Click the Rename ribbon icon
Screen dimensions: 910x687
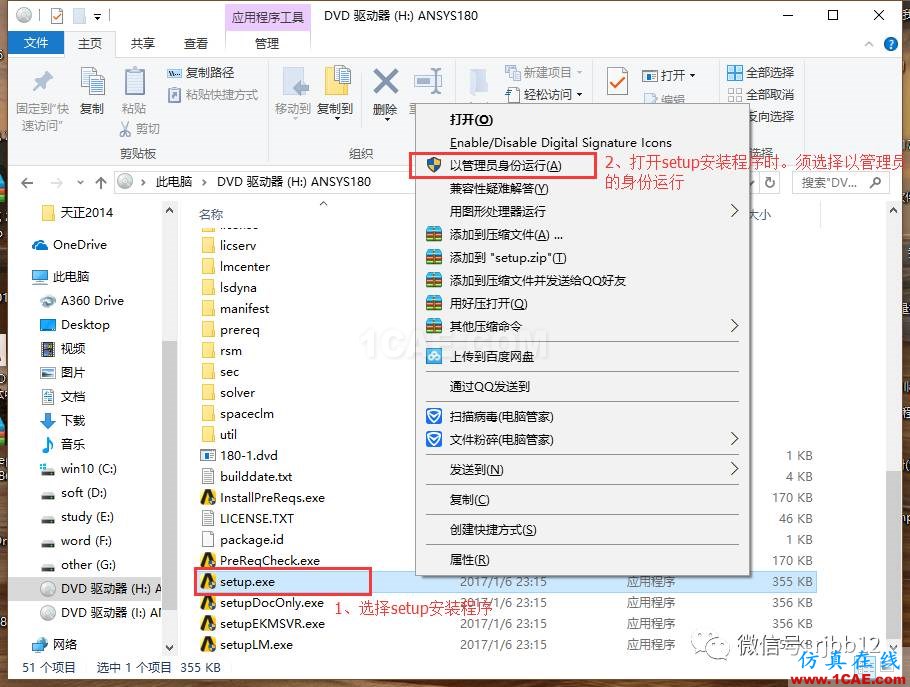pos(427,82)
